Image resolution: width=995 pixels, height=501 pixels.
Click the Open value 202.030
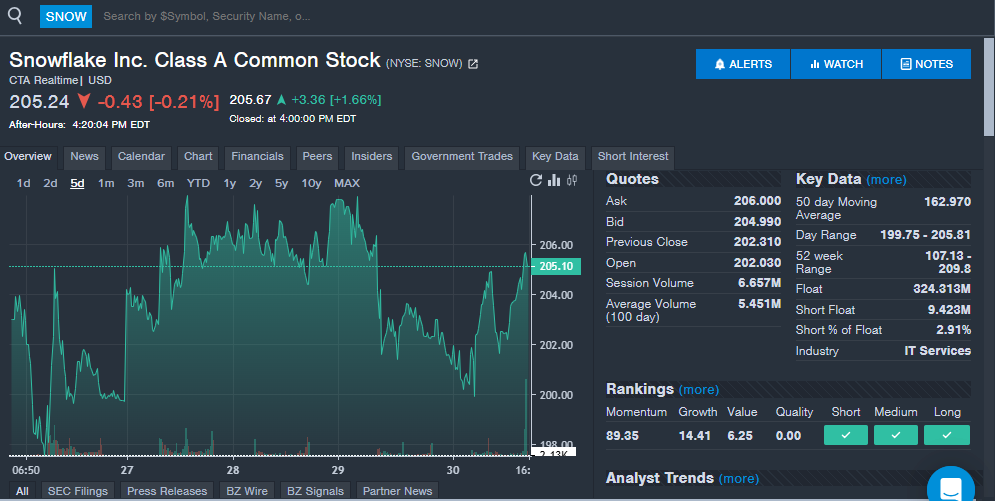(x=757, y=263)
